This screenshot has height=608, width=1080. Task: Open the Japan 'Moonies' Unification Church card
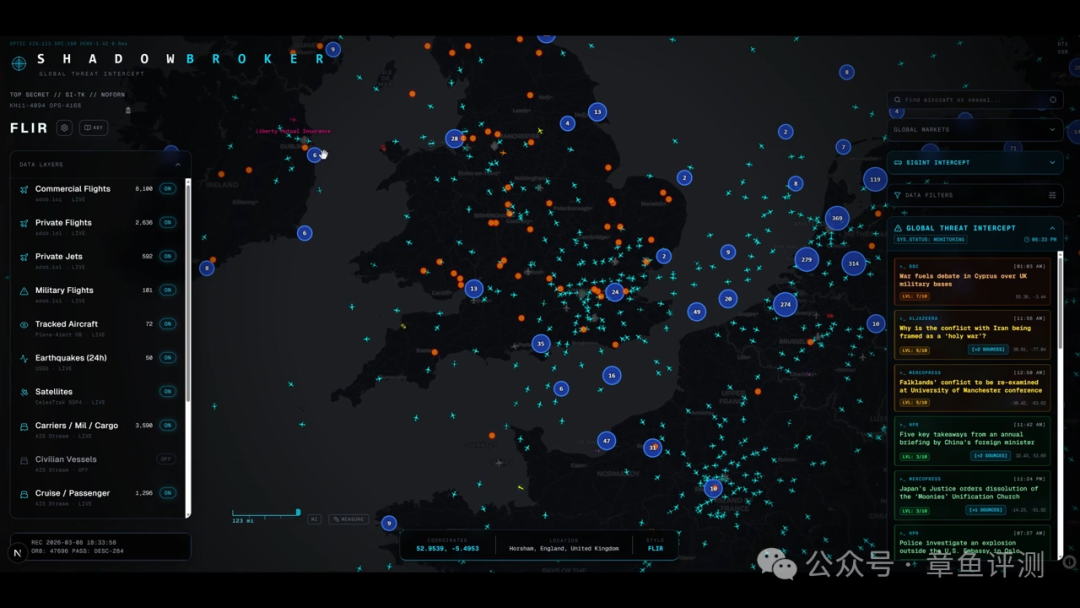(972, 494)
